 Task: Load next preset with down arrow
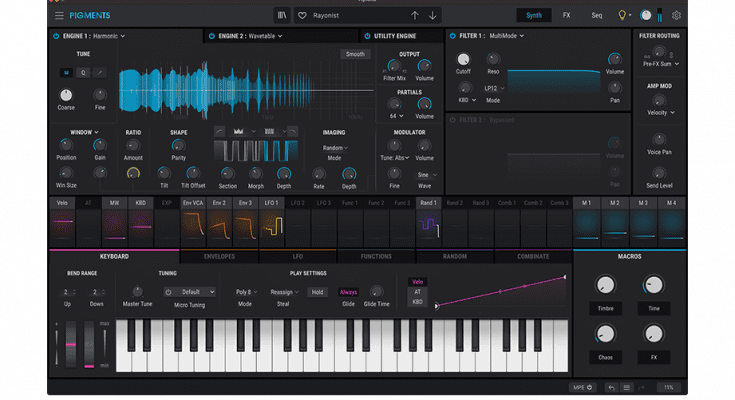coord(432,16)
